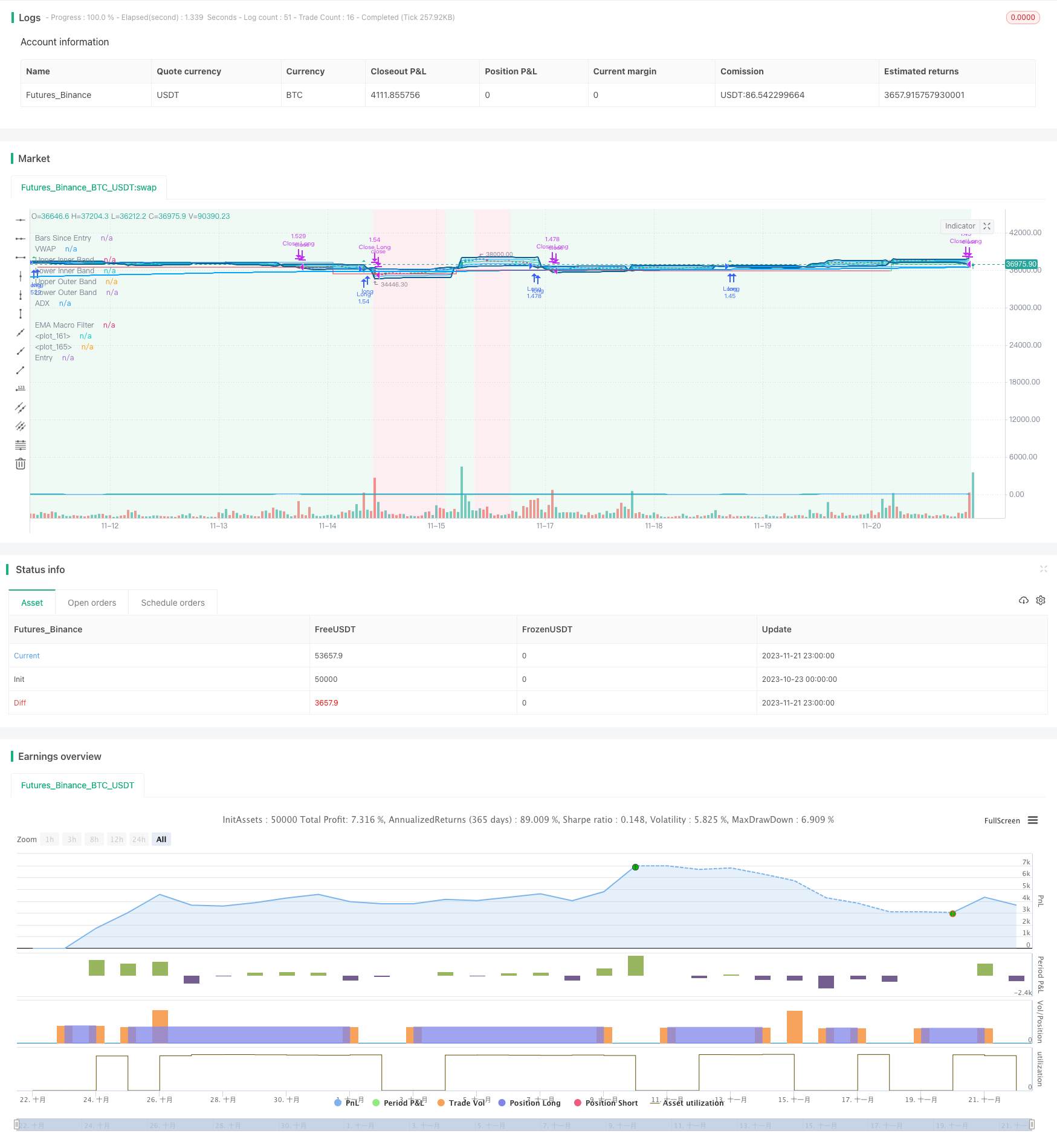The height and width of the screenshot is (1148, 1057).
Task: Set zoom range to All
Action: click(x=161, y=839)
